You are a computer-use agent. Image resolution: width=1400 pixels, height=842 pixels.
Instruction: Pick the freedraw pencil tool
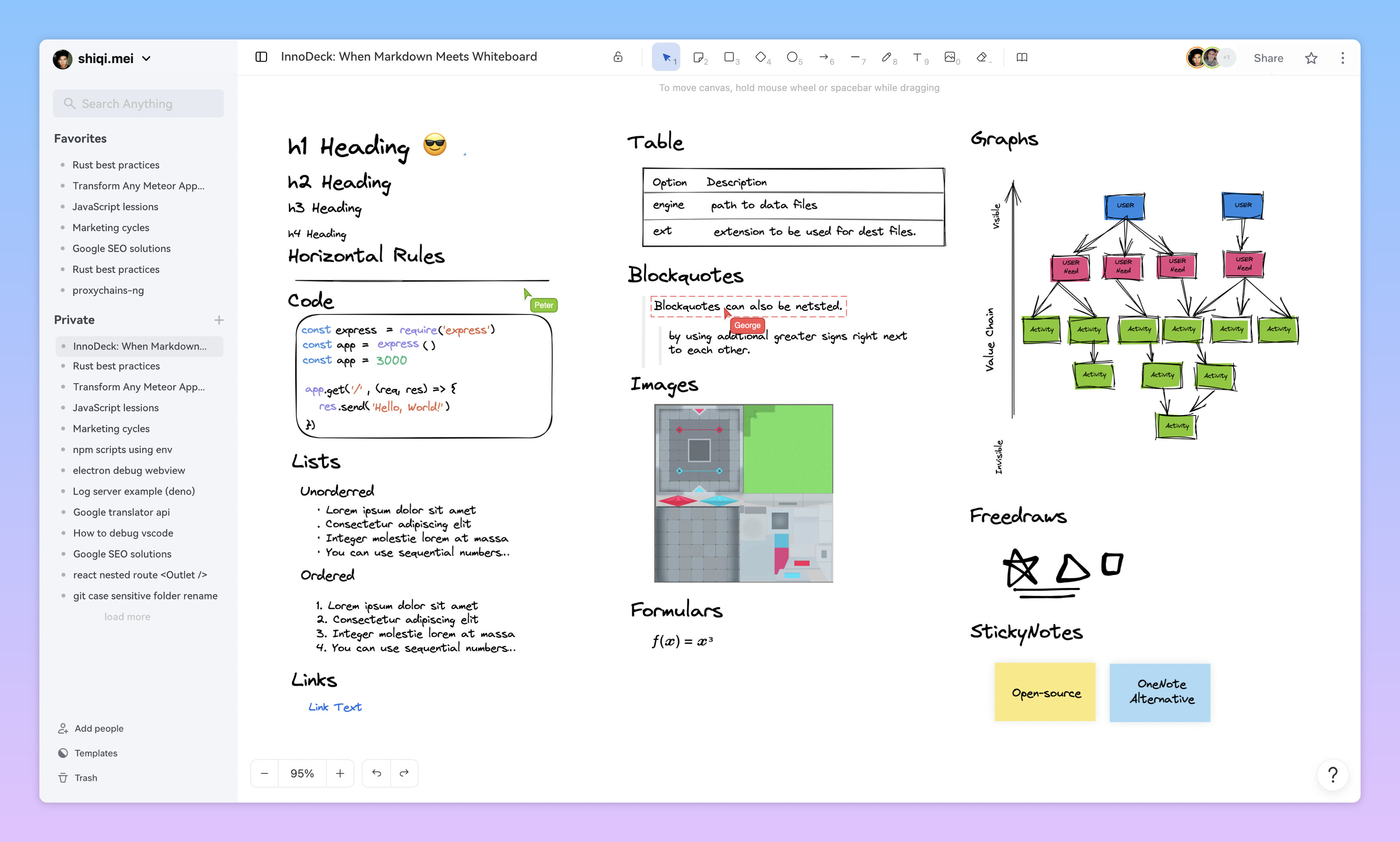pyautogui.click(x=887, y=57)
